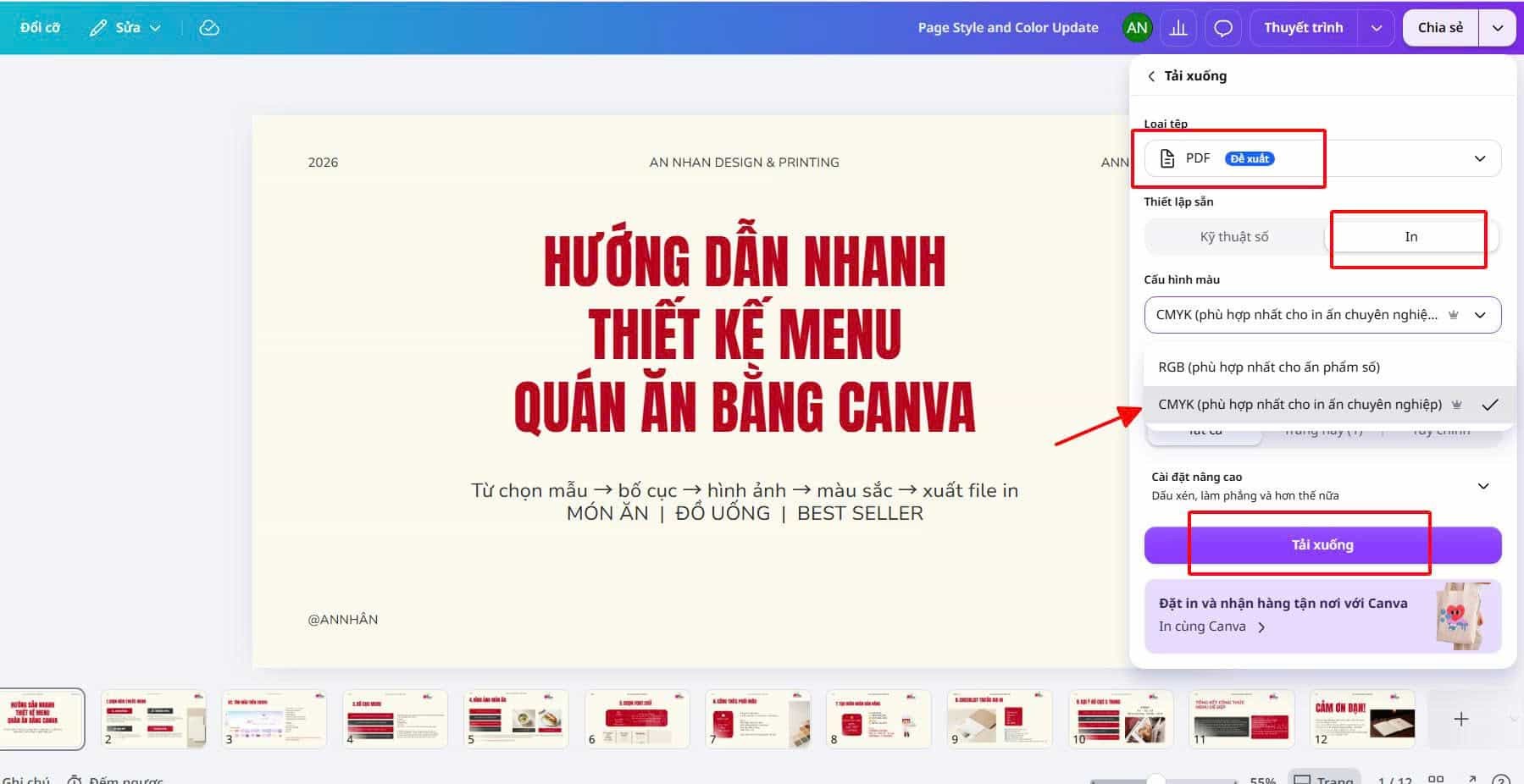Viewport: 1524px width, 784px height.
Task: Select slide 10 thumbnail
Action: [1121, 719]
